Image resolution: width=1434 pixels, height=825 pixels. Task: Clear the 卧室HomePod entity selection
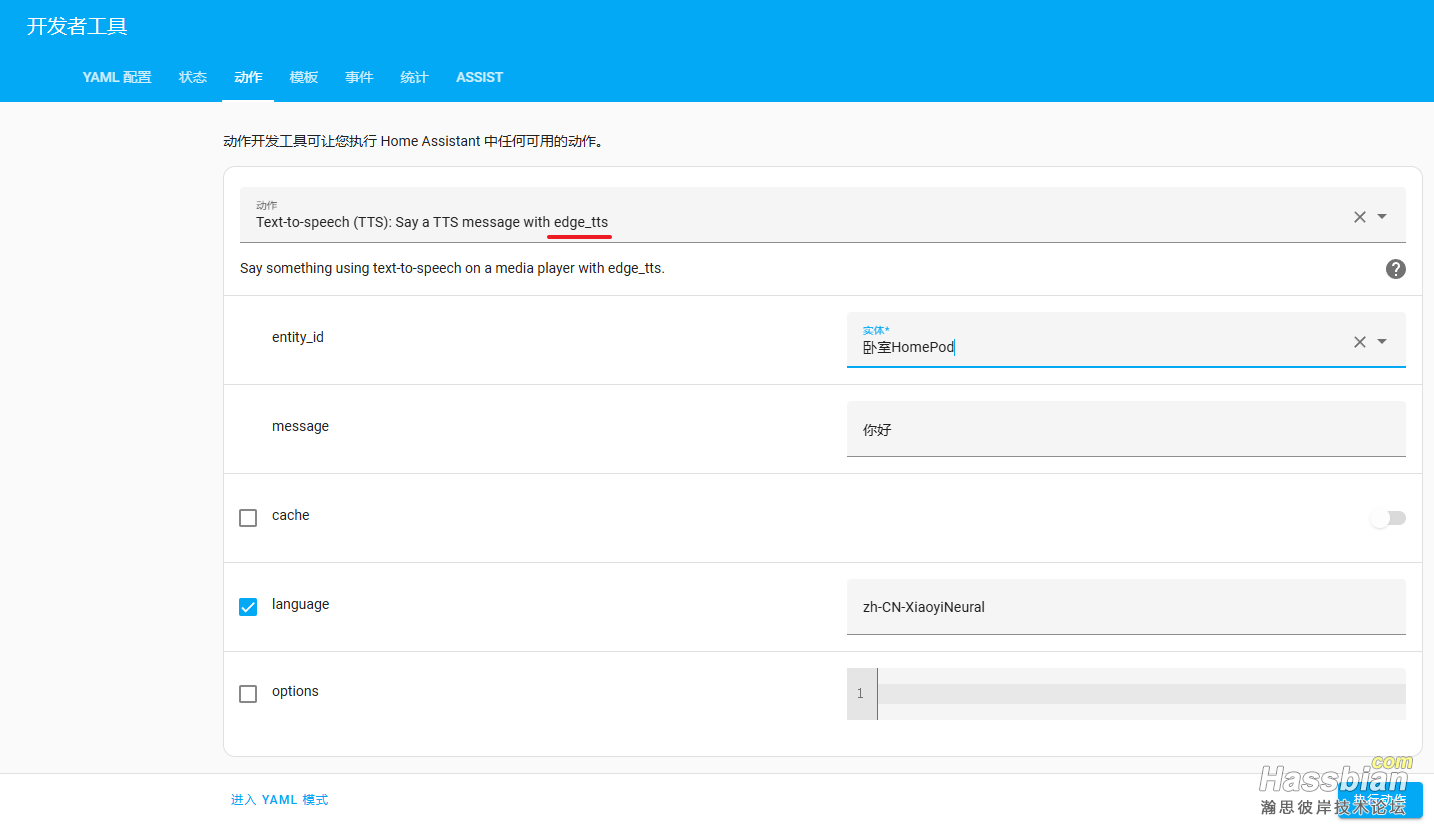pyautogui.click(x=1359, y=342)
